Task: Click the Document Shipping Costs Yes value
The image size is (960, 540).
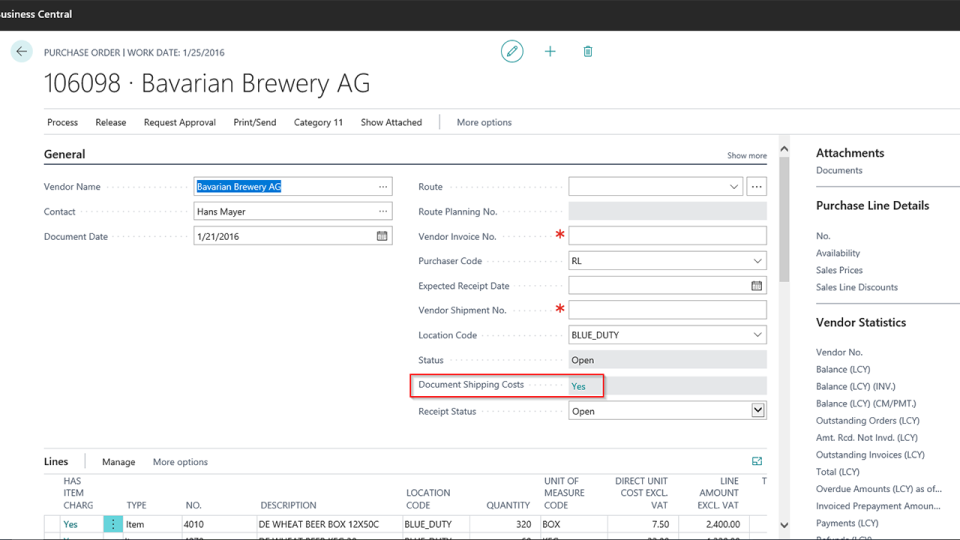Action: (x=579, y=386)
